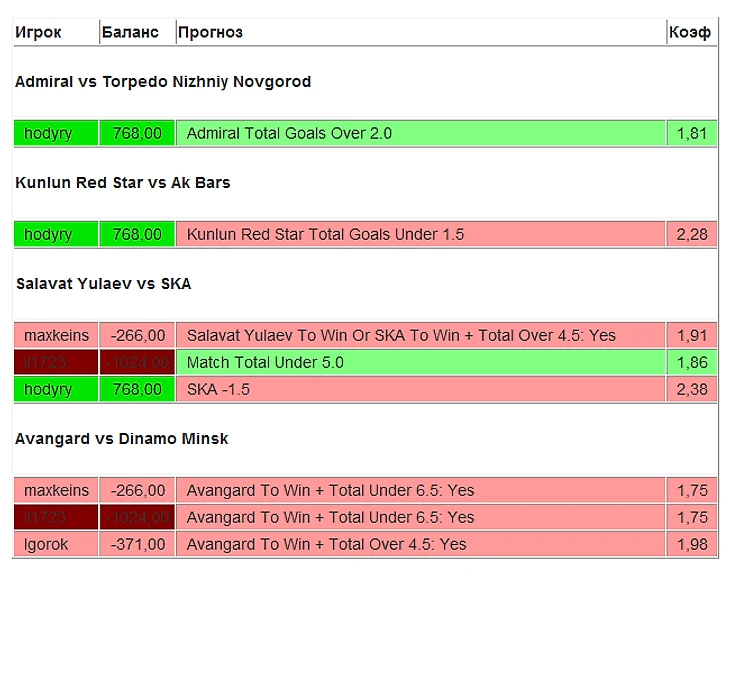Click the coefficient 1,98
Image resolution: width=730 pixels, height=685 pixels.
tap(692, 544)
